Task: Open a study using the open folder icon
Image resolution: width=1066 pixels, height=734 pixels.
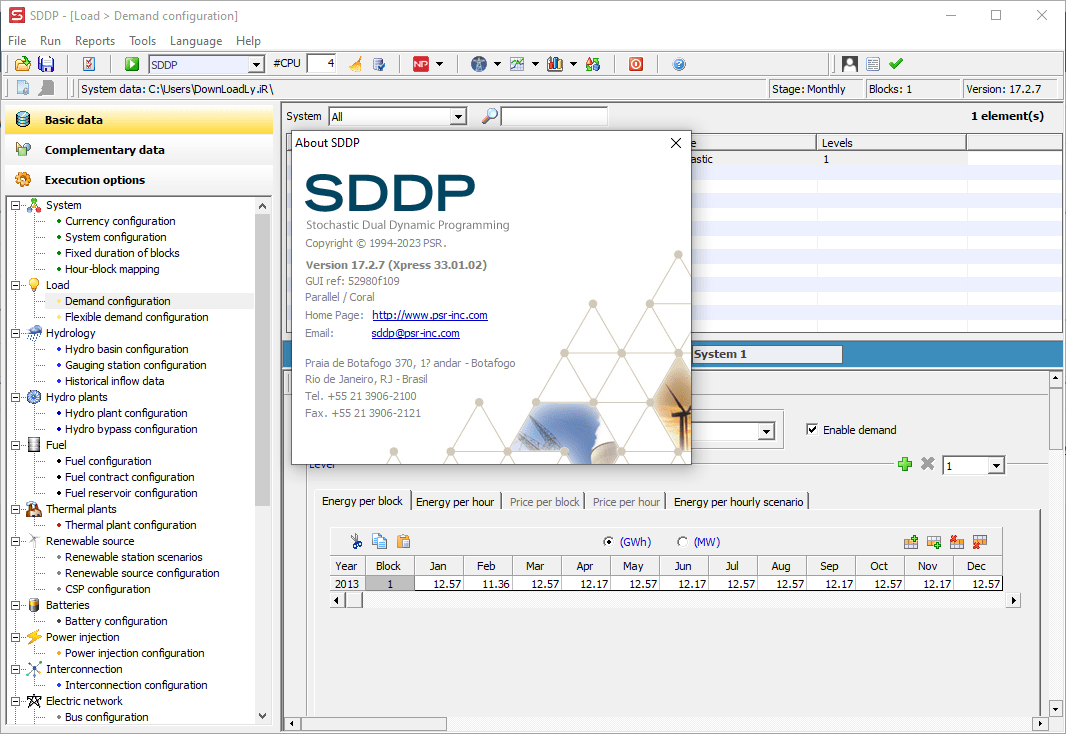Action: [x=22, y=62]
